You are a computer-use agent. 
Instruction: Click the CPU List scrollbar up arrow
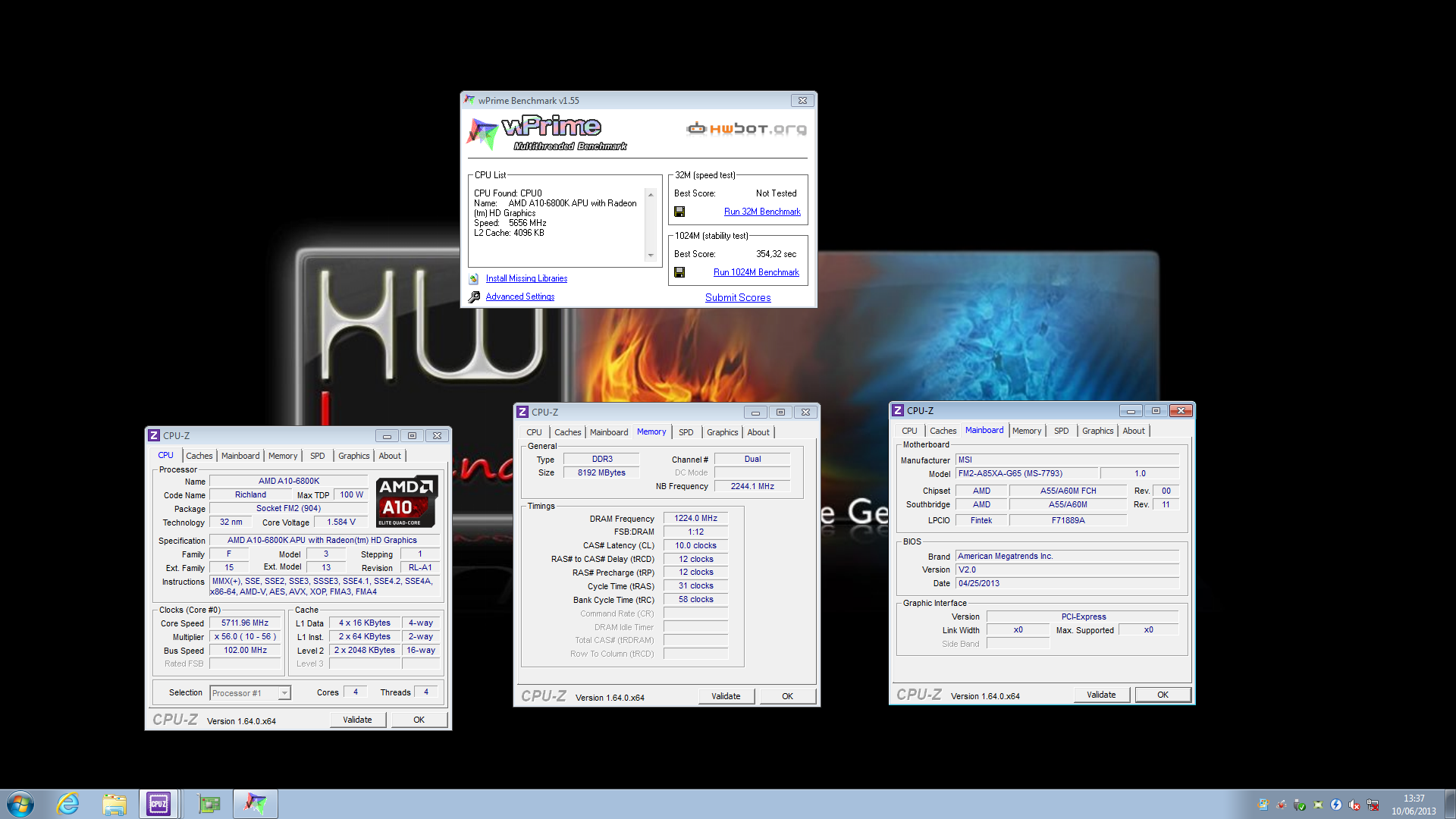click(x=651, y=195)
